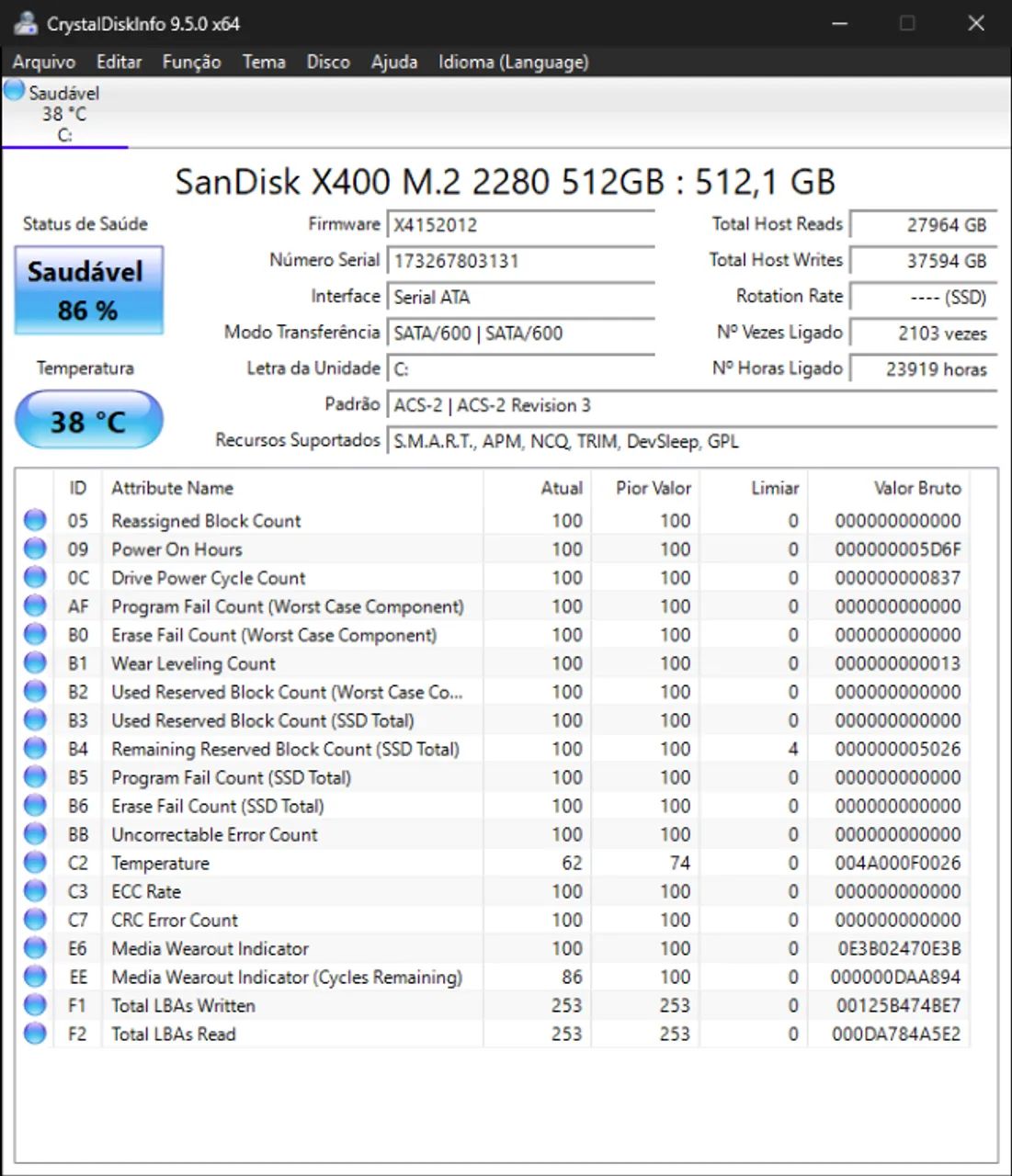Click the status orb in the Temperature attribute row
The width and height of the screenshot is (1012, 1176).
[35, 862]
